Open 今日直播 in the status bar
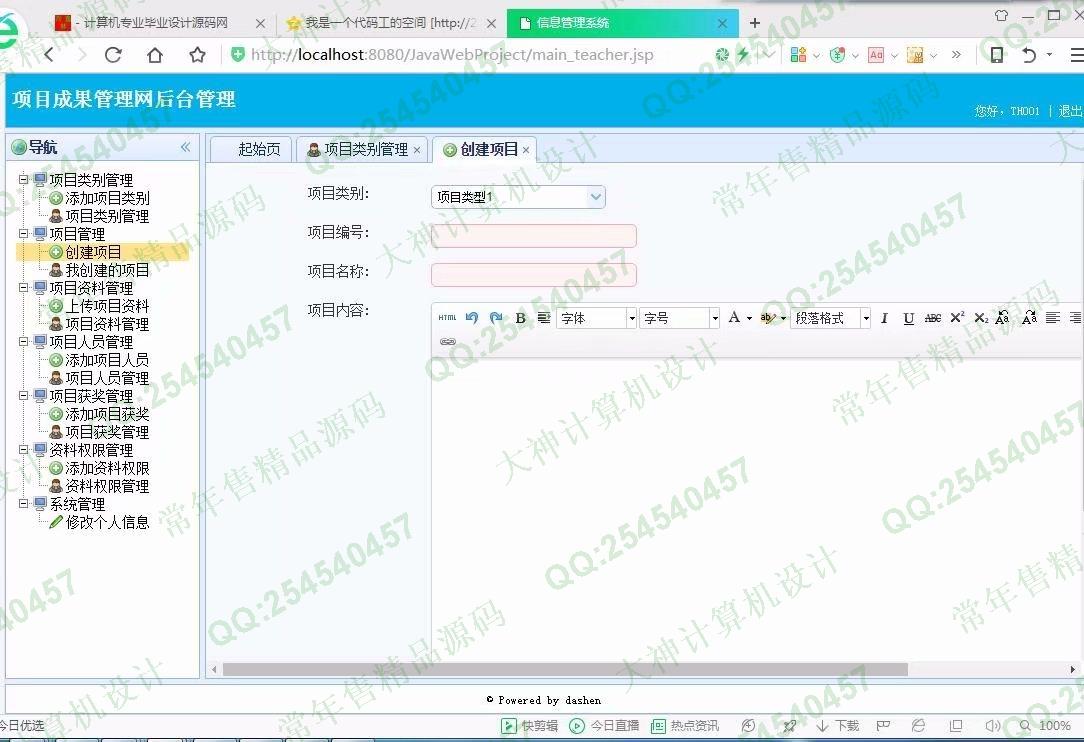Screen dimensions: 1084x742 click(x=604, y=725)
